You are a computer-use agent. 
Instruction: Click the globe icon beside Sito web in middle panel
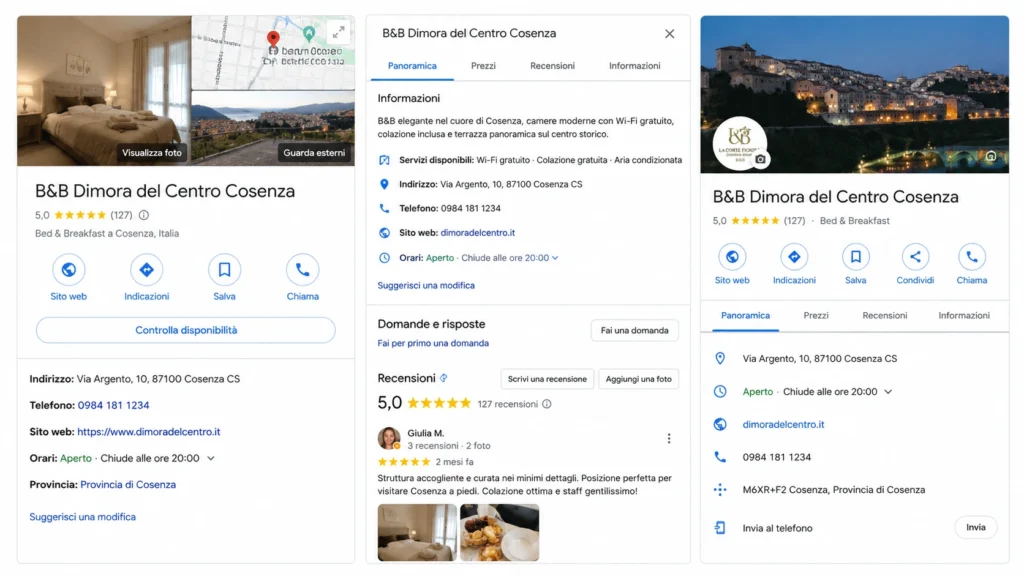point(385,232)
